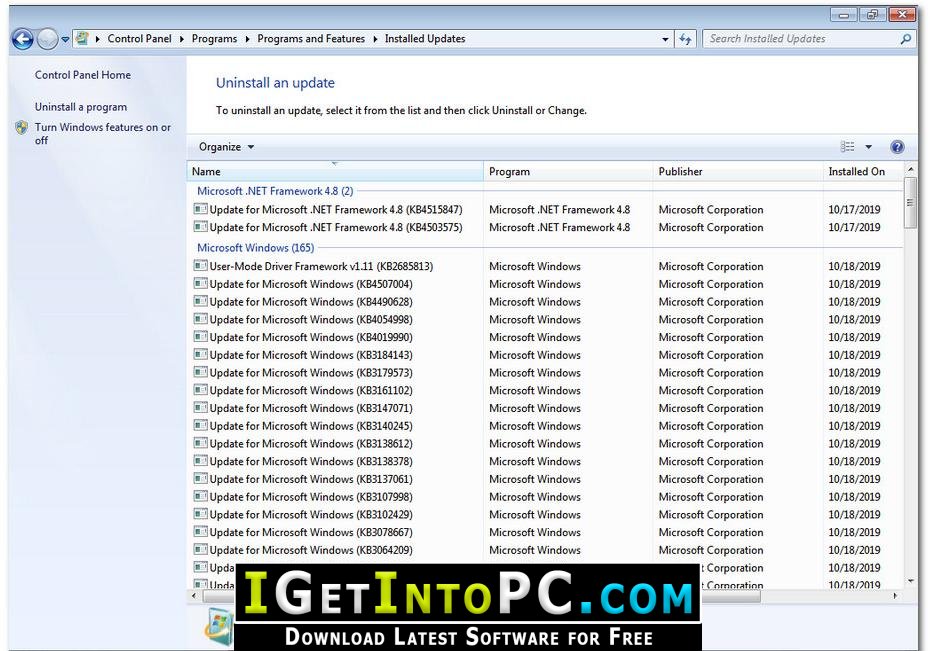Click the Back navigation arrow

click(23, 39)
